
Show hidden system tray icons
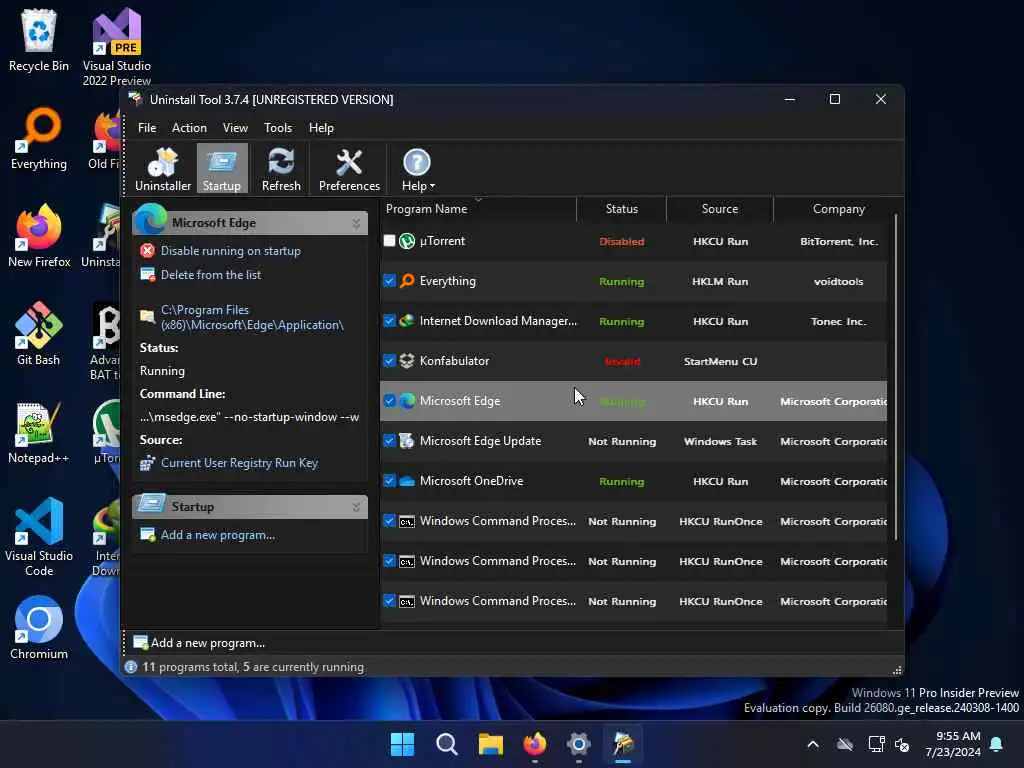click(x=813, y=744)
